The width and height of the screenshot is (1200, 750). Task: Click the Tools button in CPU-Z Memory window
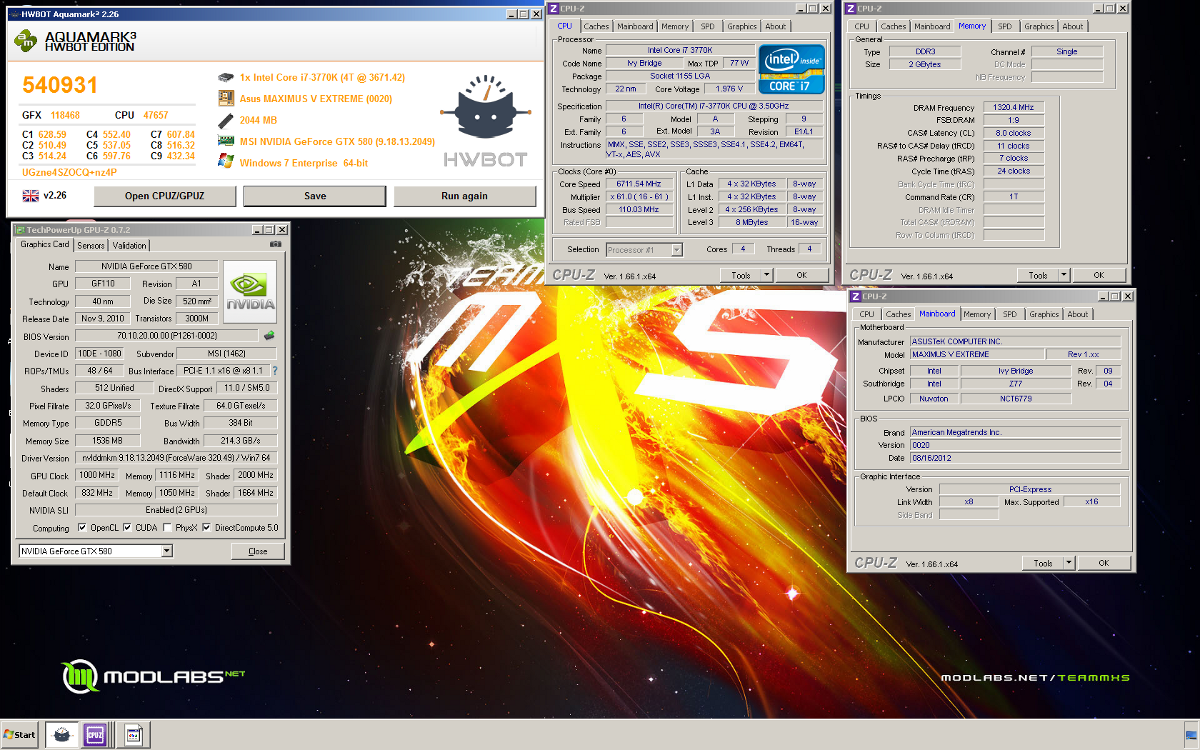click(1038, 275)
